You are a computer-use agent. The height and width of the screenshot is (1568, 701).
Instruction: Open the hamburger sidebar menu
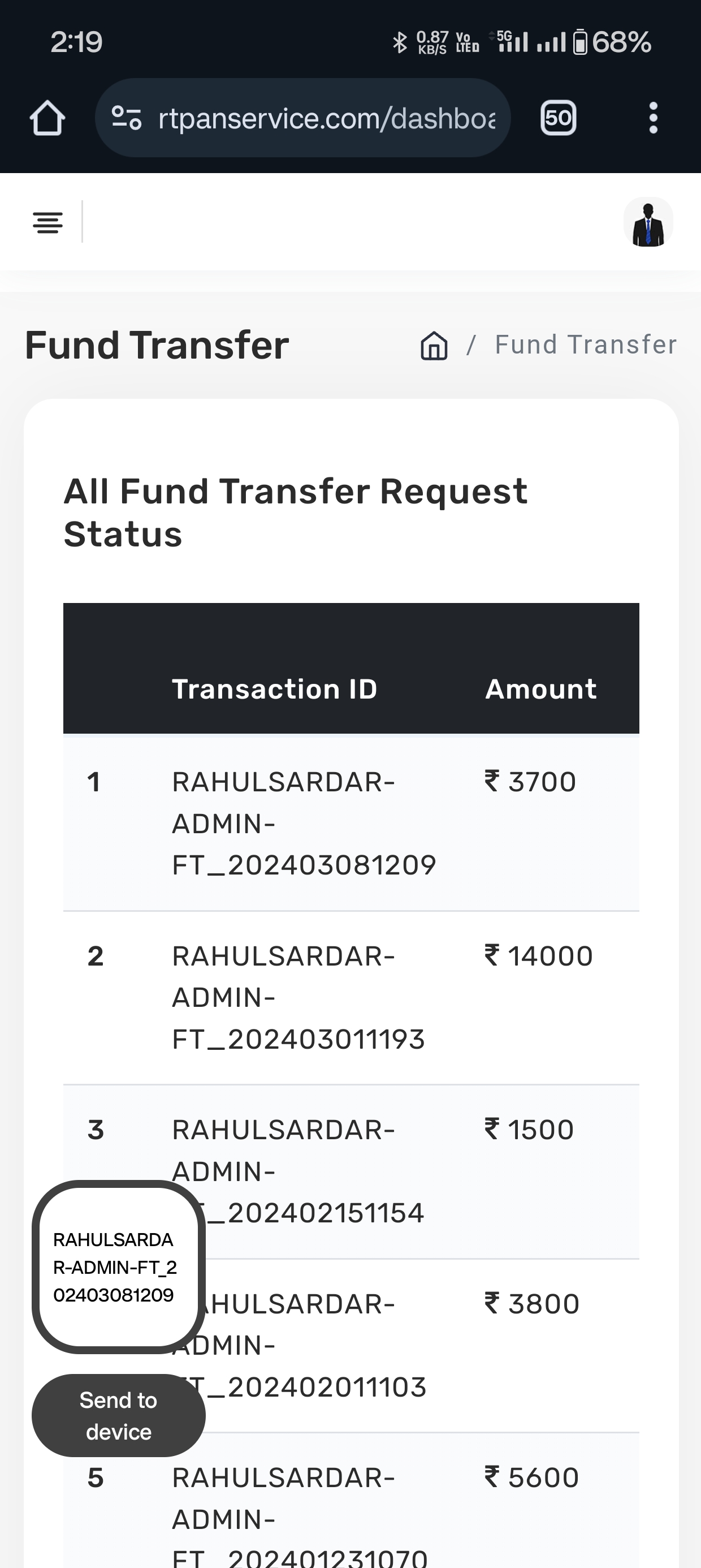pos(47,223)
